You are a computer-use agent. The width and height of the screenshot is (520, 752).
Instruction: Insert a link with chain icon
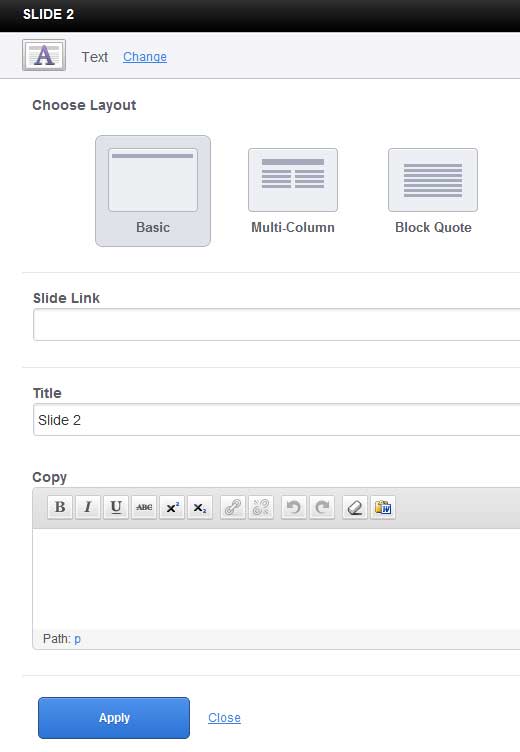point(233,507)
